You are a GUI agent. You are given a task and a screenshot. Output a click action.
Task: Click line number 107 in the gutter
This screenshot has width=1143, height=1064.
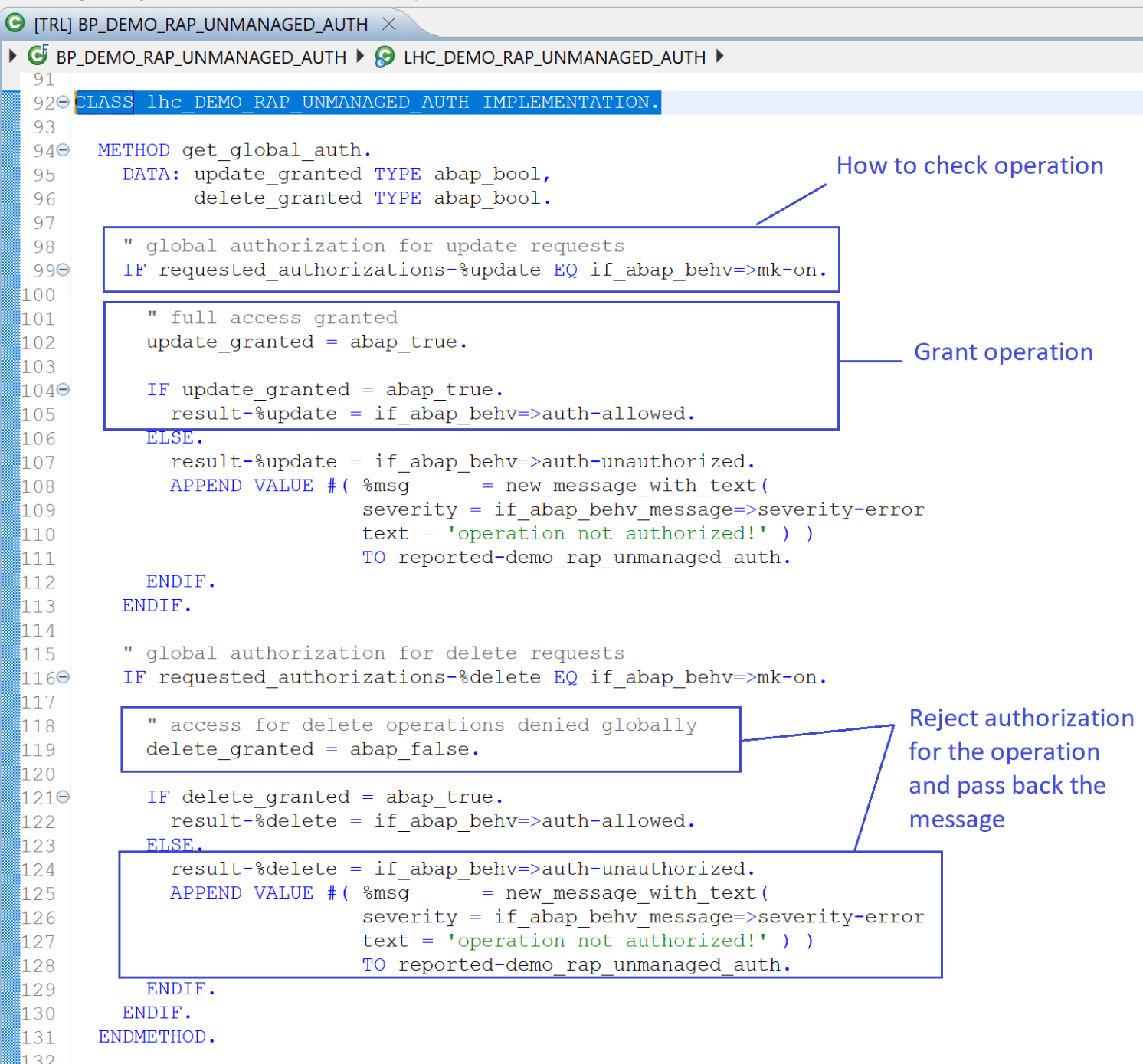pyautogui.click(x=38, y=463)
